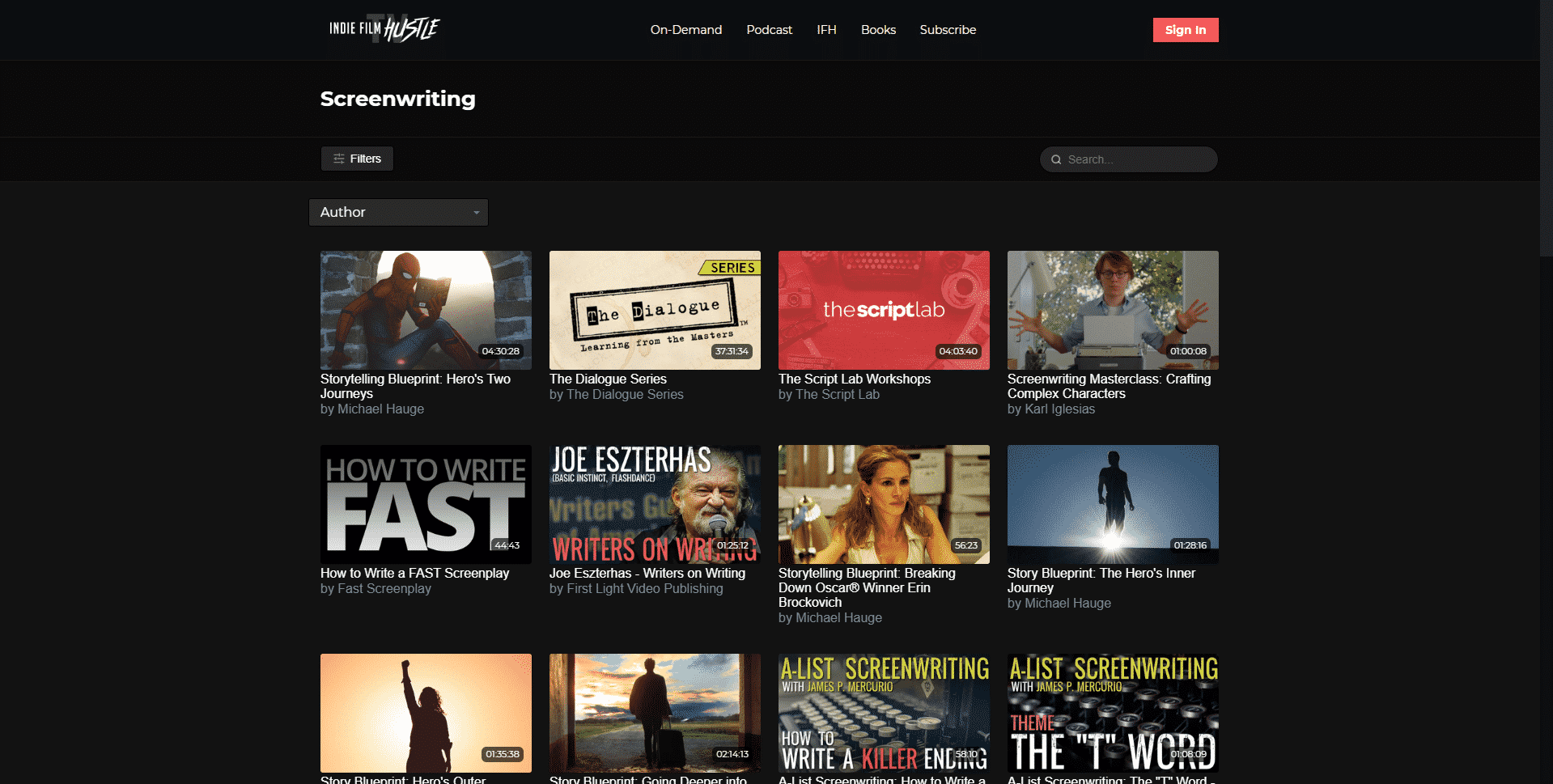Focus the Search input field
The height and width of the screenshot is (784, 1553).
[1128, 159]
